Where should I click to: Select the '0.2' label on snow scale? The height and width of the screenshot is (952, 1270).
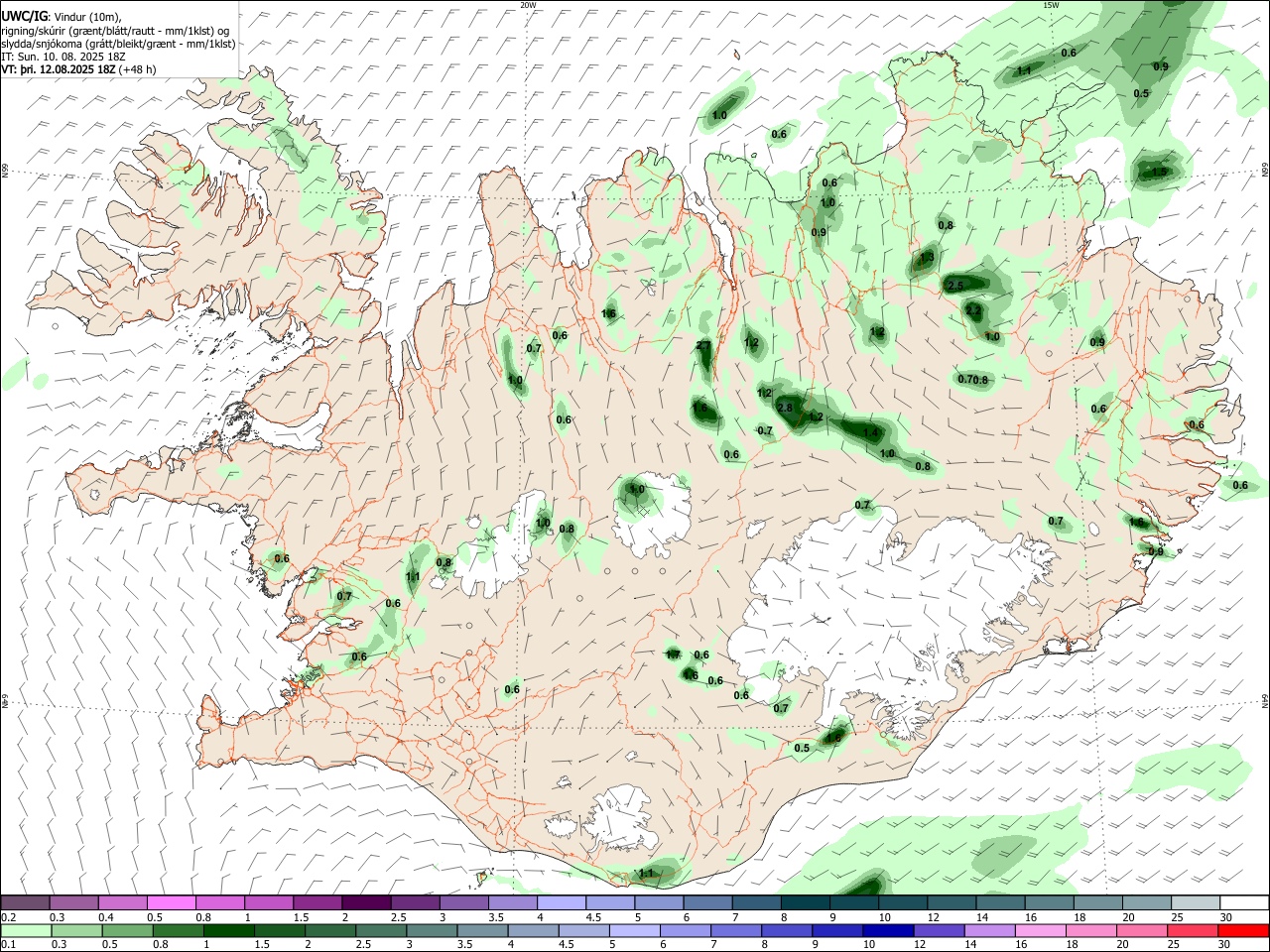(9, 917)
